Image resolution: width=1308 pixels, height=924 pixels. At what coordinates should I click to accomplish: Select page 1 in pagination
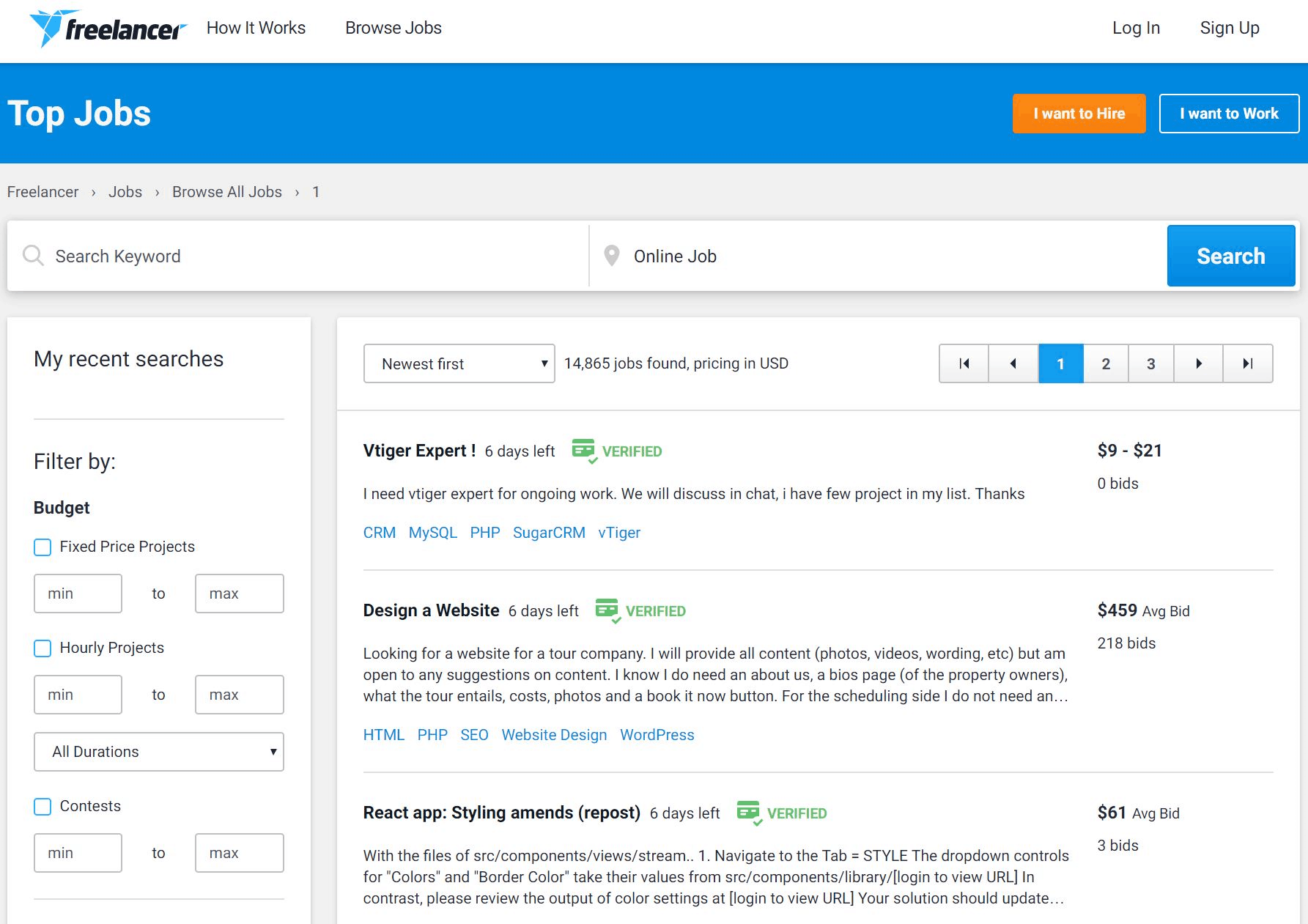pyautogui.click(x=1060, y=363)
